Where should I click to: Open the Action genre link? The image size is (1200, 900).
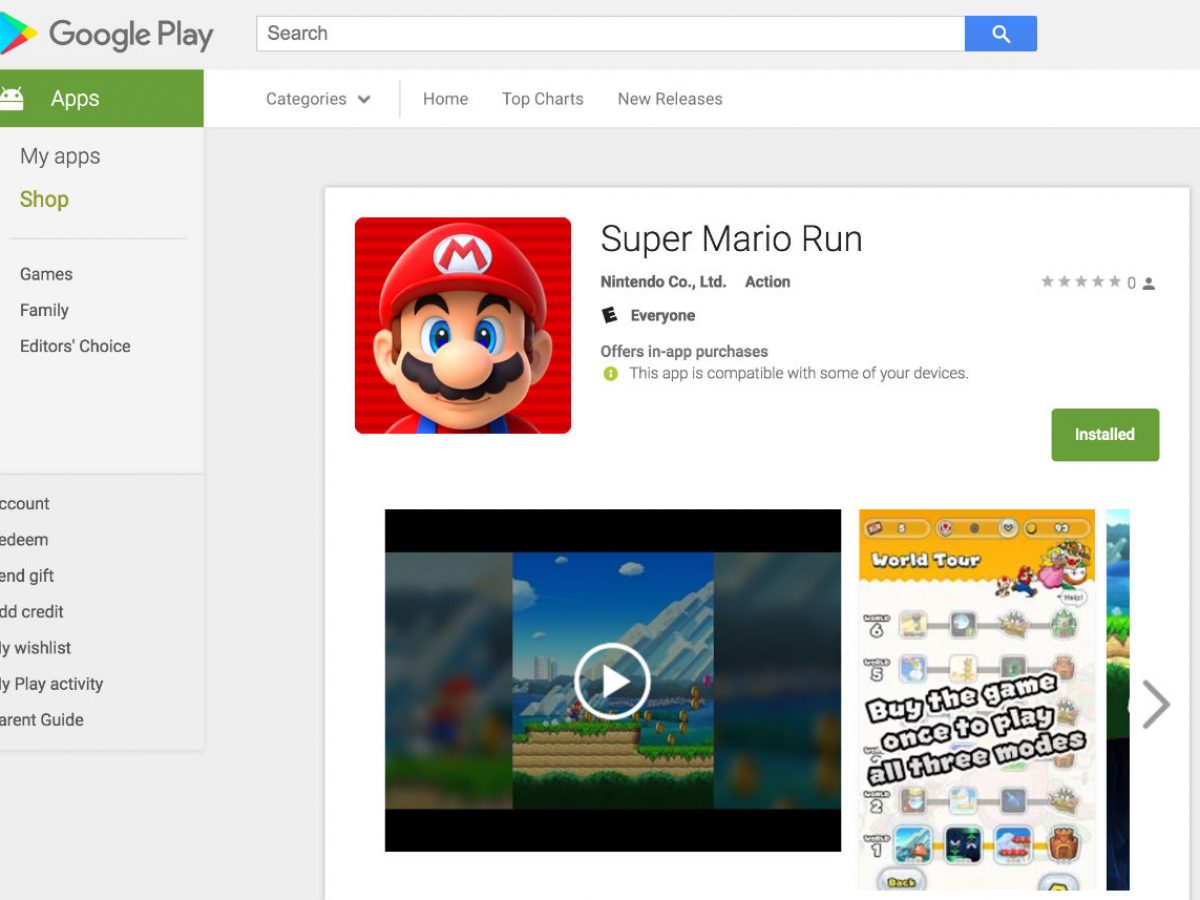pyautogui.click(x=768, y=282)
